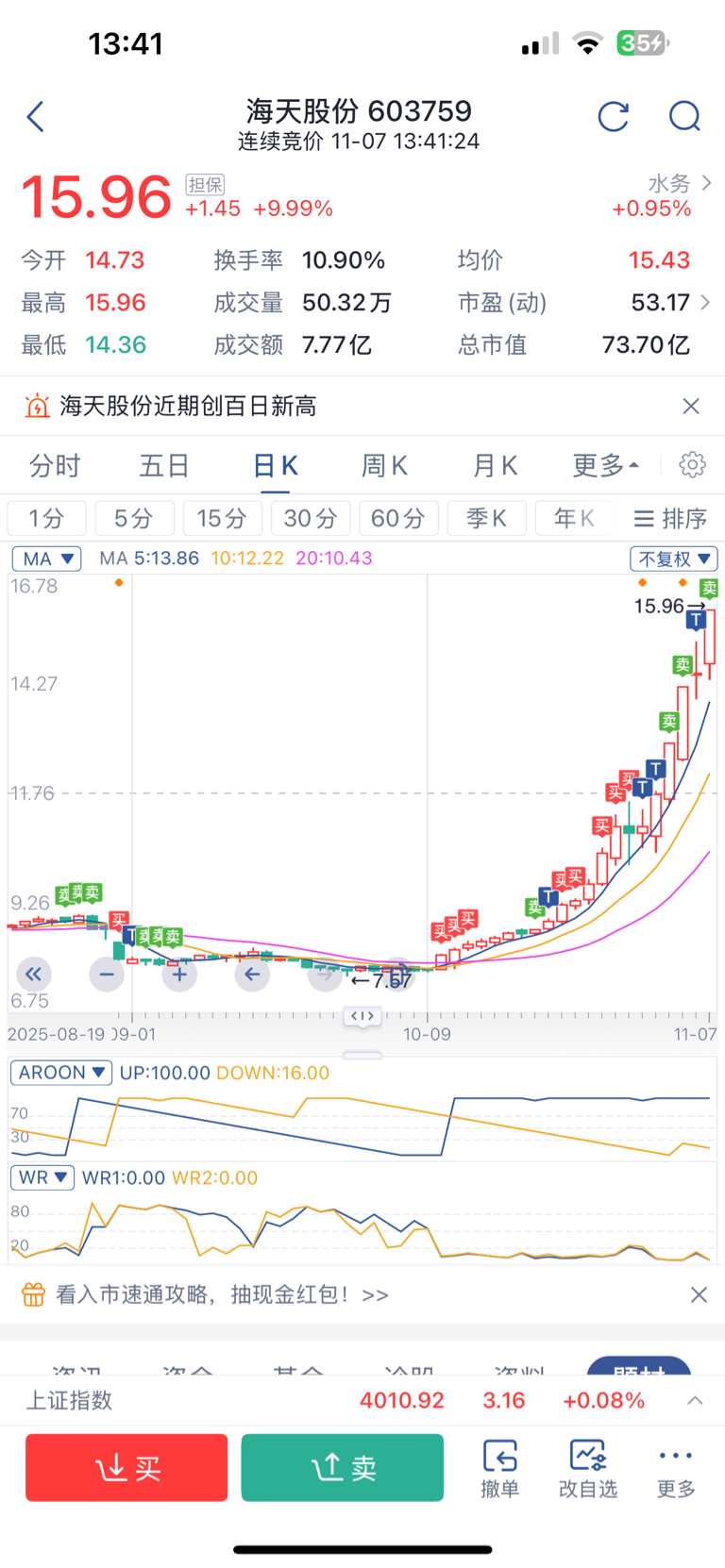This screenshot has height=1568, width=725.
Task: Tap the alert lamp icon in banner
Action: [37, 406]
